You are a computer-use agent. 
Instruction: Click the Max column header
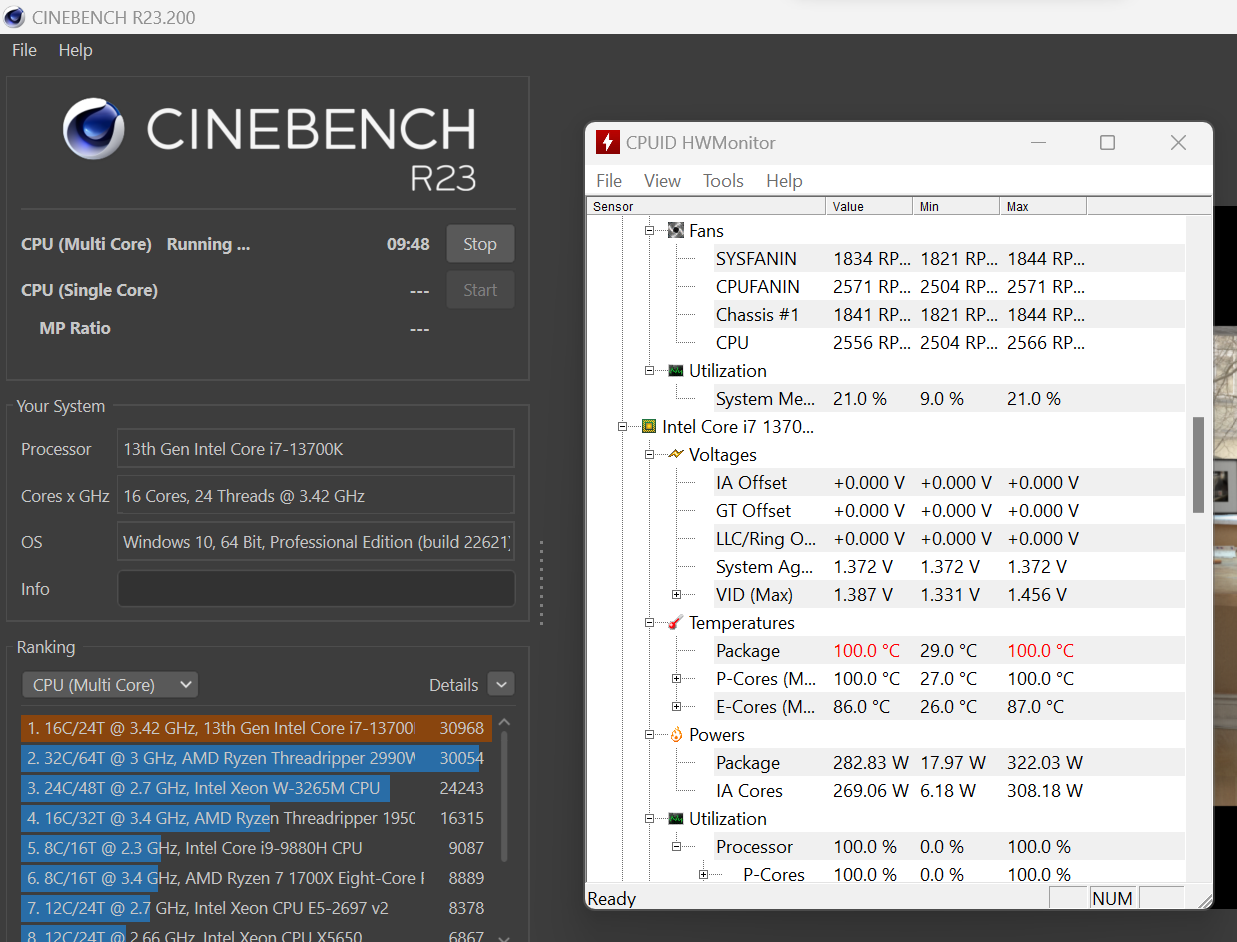click(1043, 206)
